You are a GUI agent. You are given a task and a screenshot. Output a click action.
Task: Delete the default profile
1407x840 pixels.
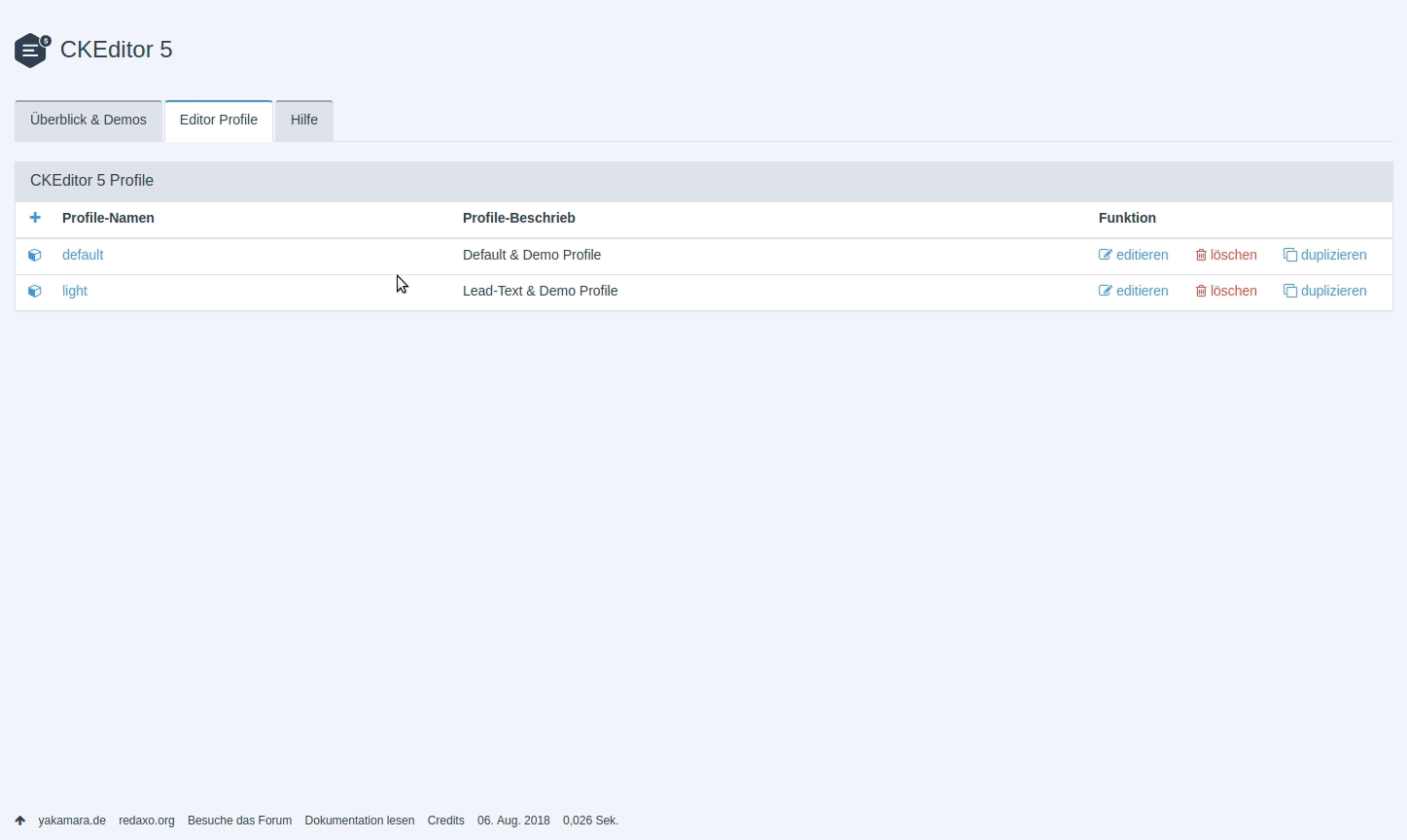tap(1226, 255)
